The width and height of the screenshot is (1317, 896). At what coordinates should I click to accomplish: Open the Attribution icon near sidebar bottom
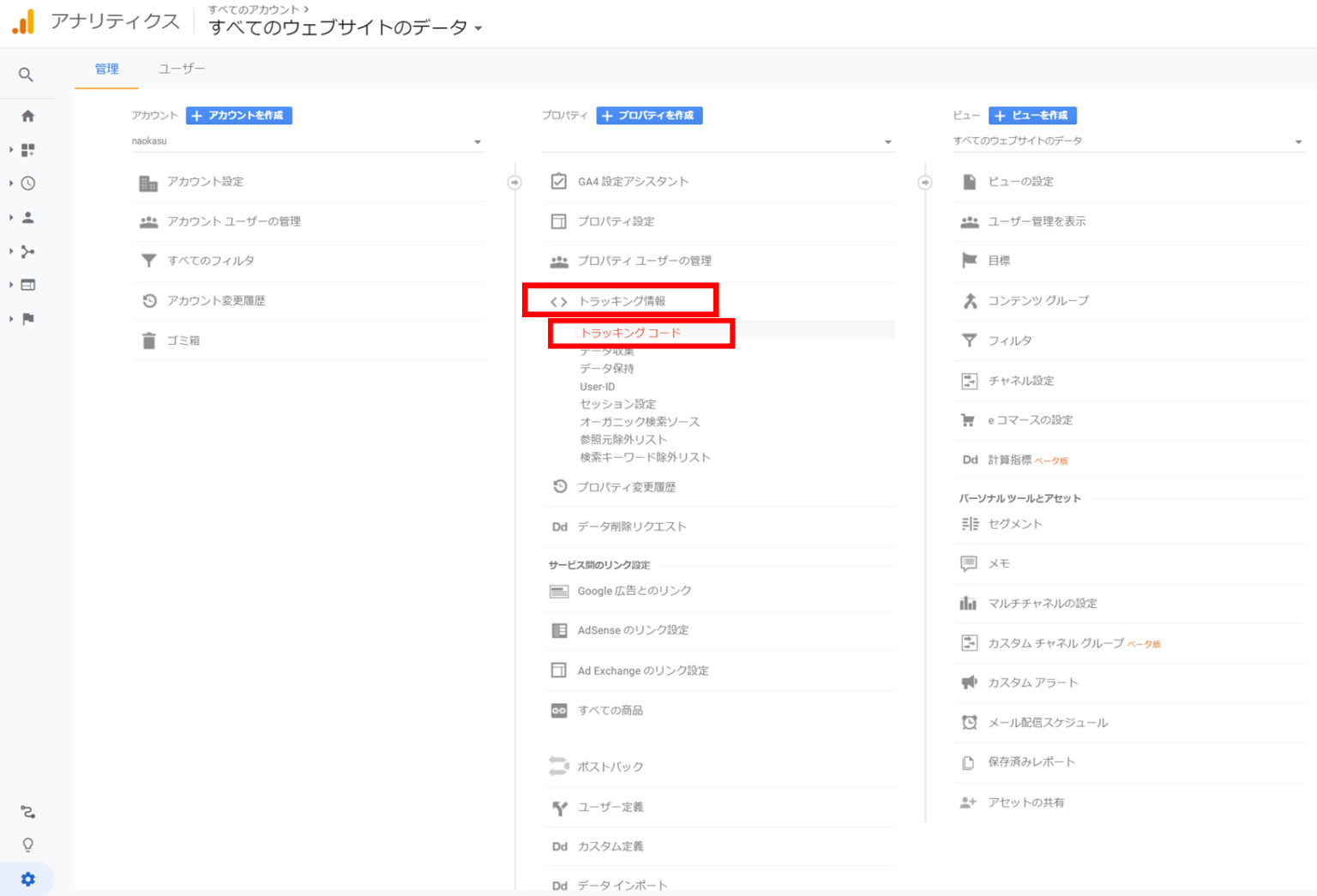28,811
